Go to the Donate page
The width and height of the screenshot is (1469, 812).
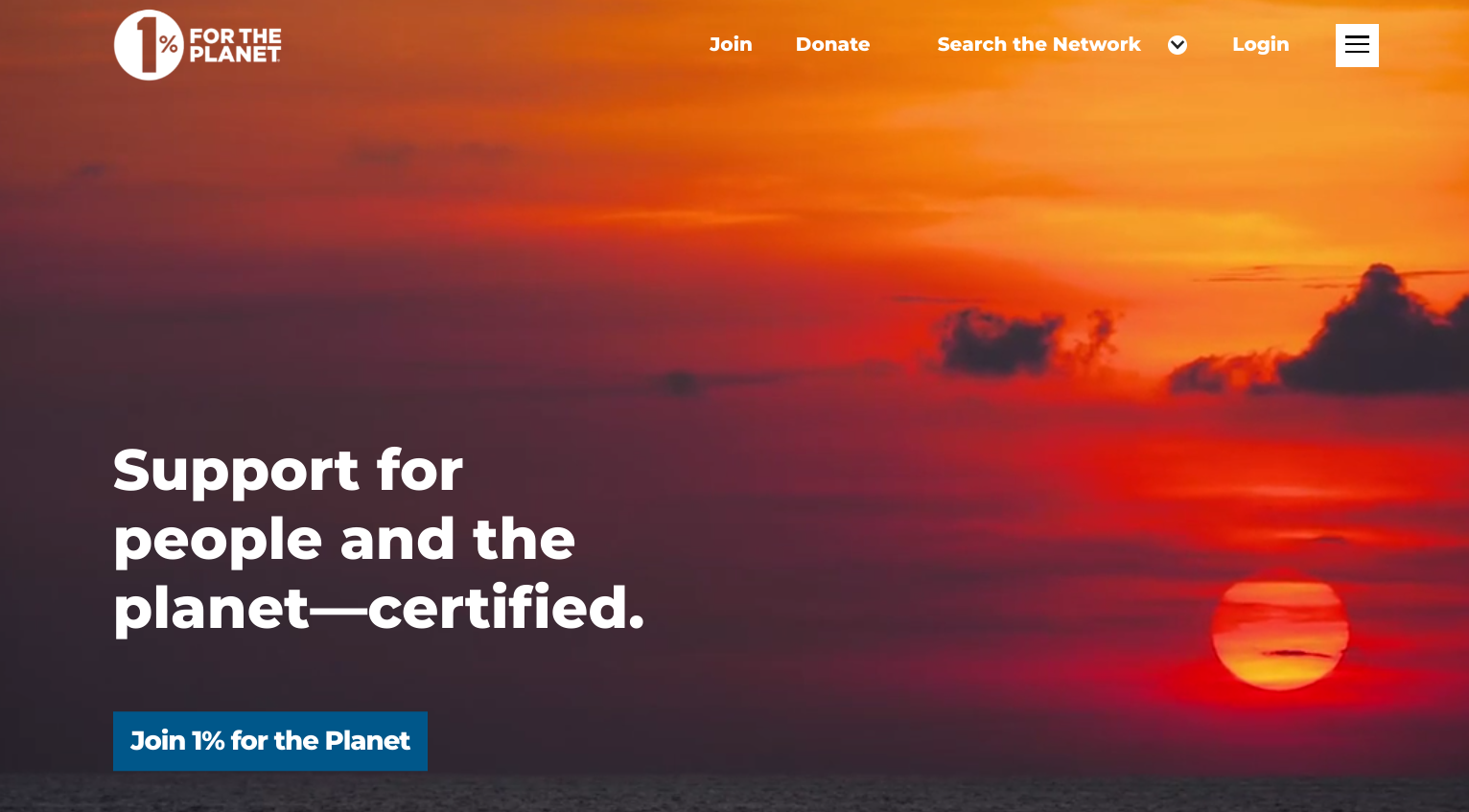(x=832, y=44)
